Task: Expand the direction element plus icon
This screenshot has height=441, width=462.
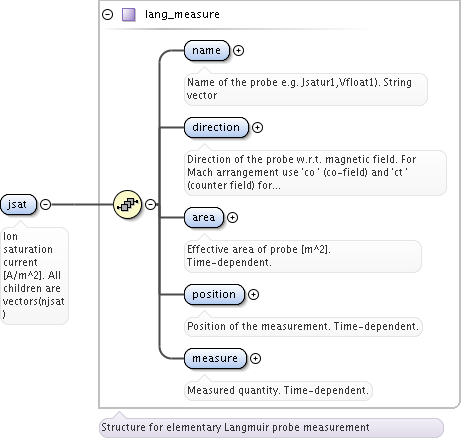Action: click(x=257, y=127)
